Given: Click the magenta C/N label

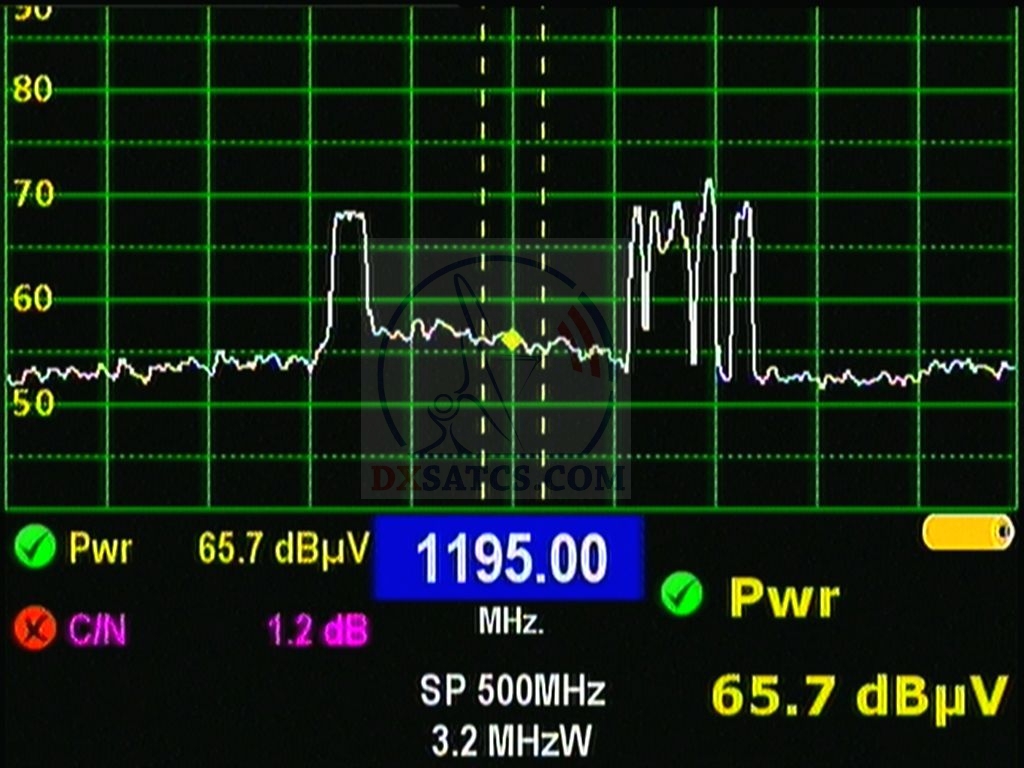Looking at the screenshot, I should tap(97, 631).
